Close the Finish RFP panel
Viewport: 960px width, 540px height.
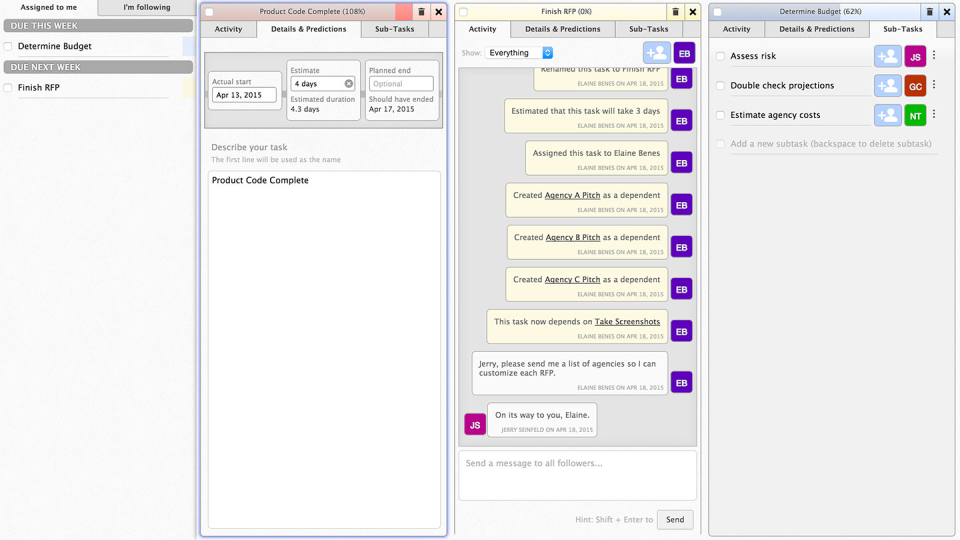pyautogui.click(x=692, y=12)
